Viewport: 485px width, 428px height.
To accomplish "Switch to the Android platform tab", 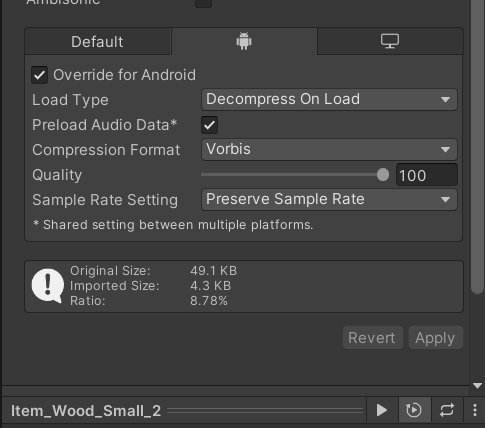I will tap(244, 41).
